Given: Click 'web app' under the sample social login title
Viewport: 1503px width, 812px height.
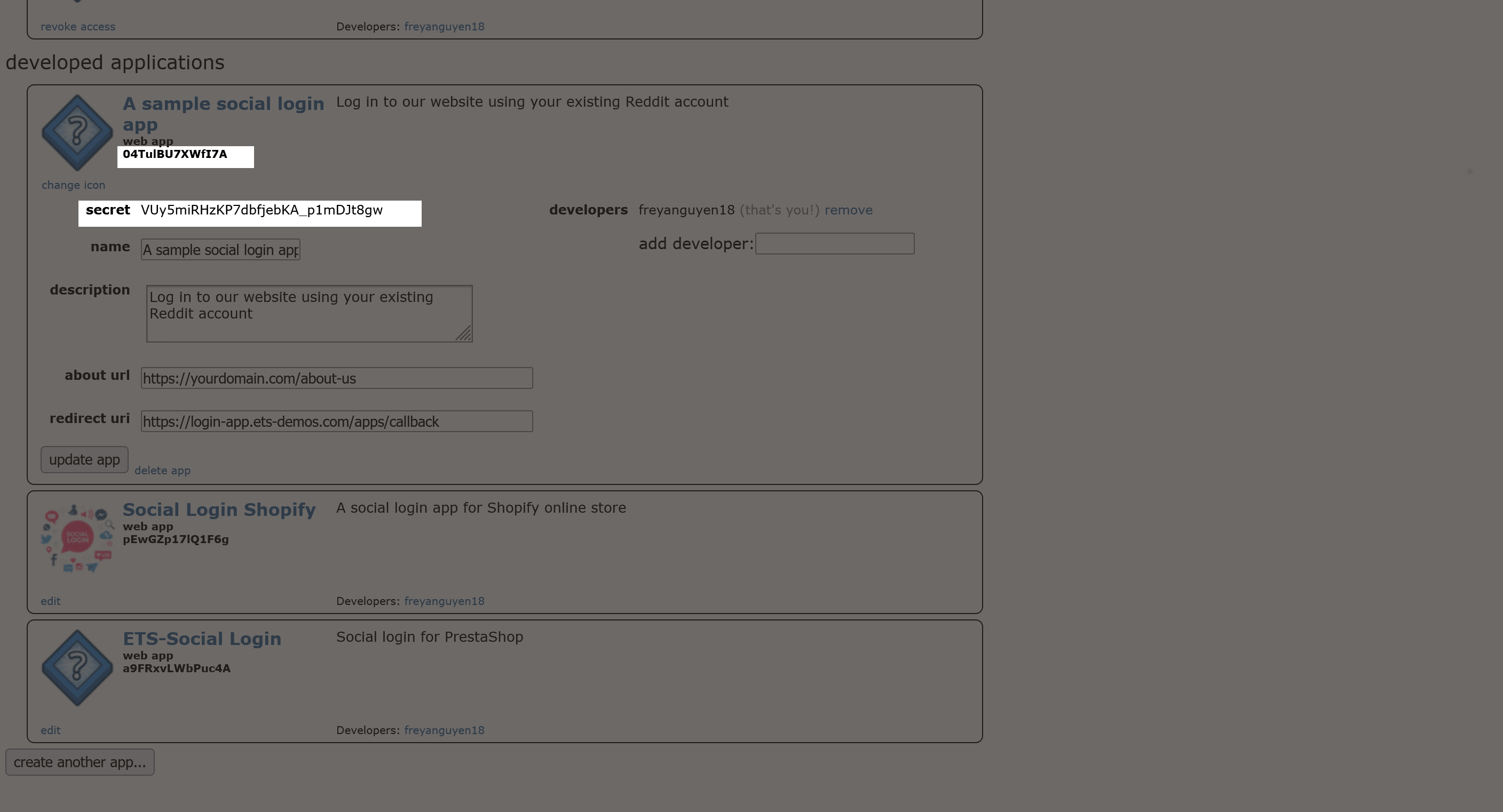Looking at the screenshot, I should [x=148, y=141].
